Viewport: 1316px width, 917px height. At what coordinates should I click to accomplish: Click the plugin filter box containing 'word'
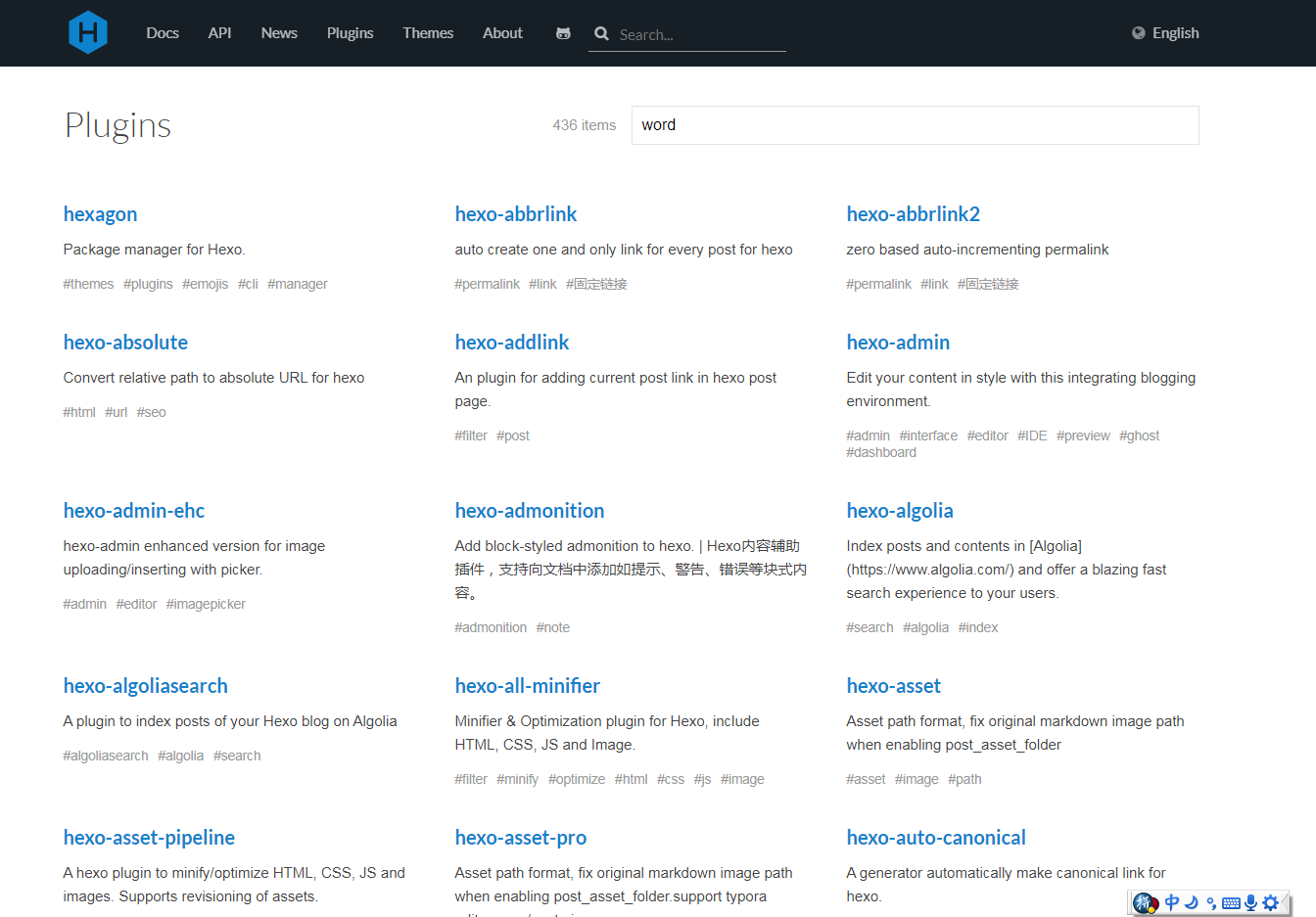[916, 125]
